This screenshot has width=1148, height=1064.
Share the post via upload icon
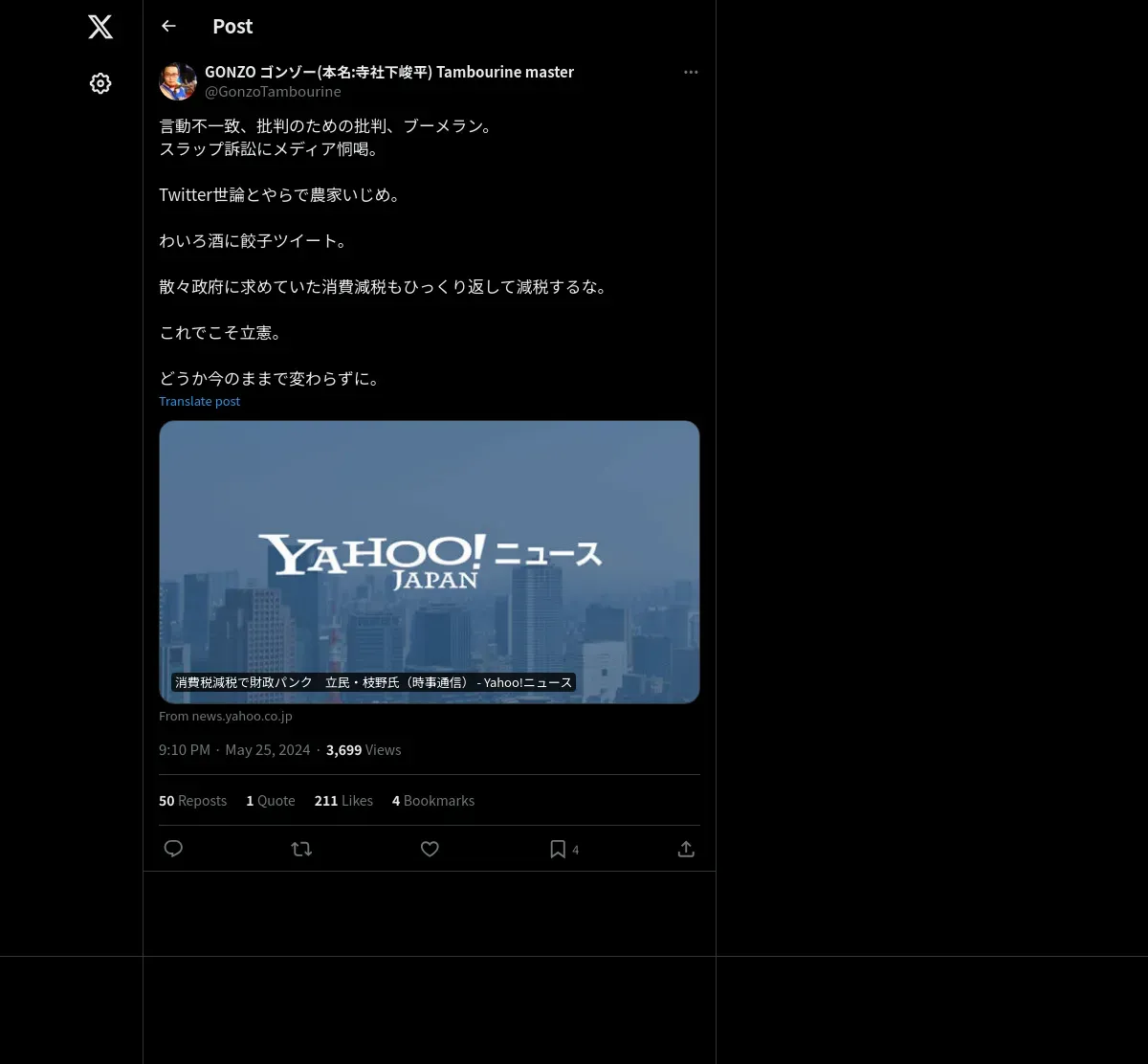coord(686,849)
